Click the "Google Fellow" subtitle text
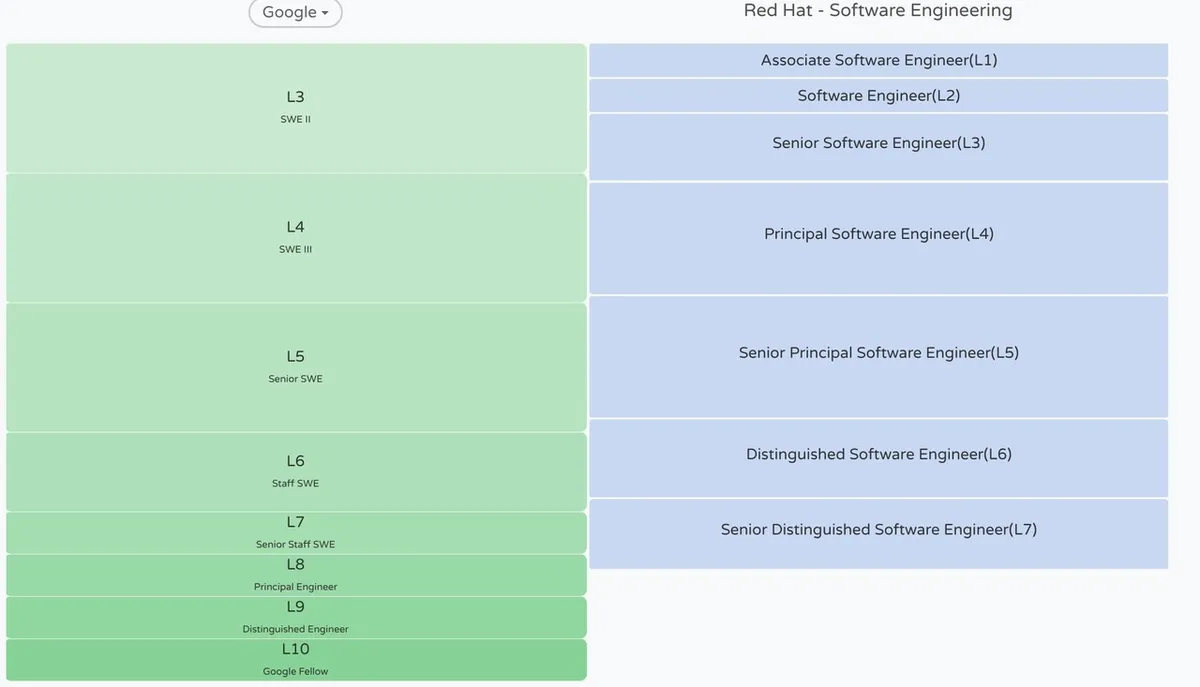Image resolution: width=1200 pixels, height=687 pixels. (296, 672)
